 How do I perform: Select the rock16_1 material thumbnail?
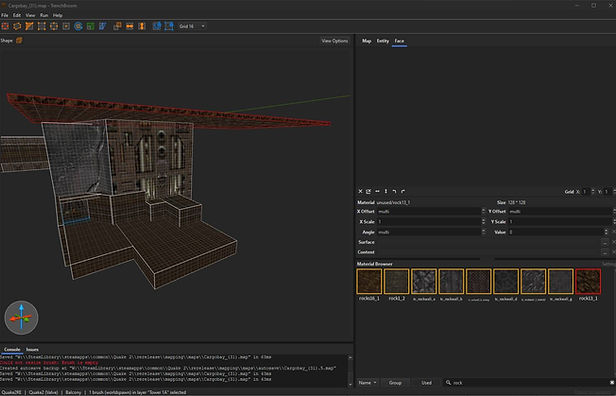pyautogui.click(x=369, y=281)
